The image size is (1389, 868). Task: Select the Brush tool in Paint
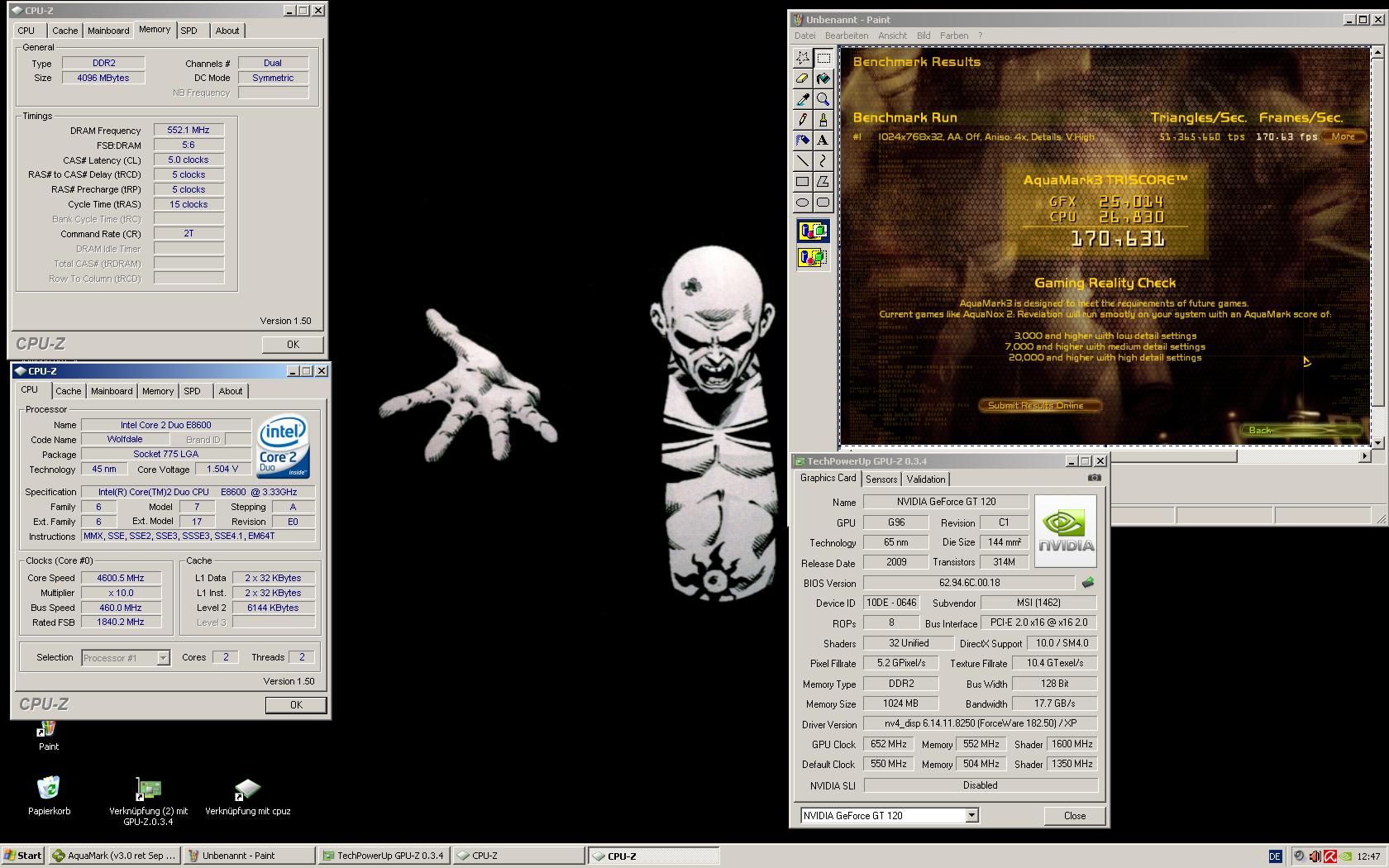(x=823, y=120)
